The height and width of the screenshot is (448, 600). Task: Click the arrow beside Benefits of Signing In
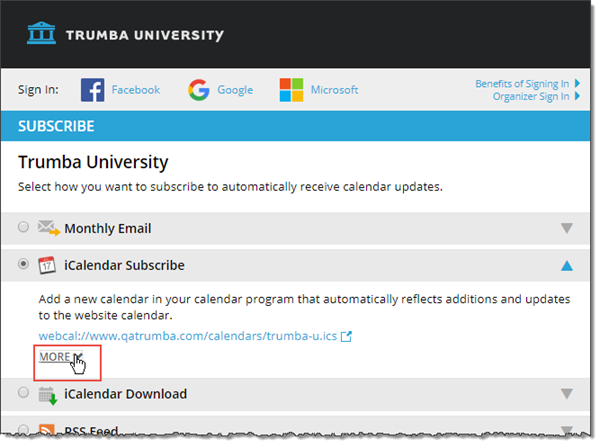click(x=577, y=83)
